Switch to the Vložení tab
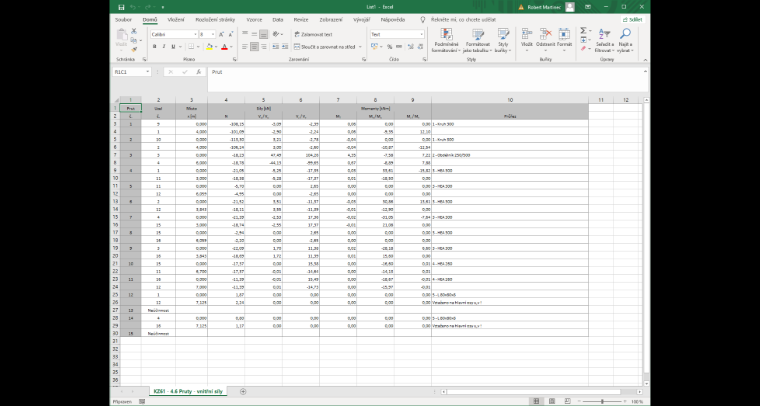Screen dimensions: 760x406 coord(175,20)
